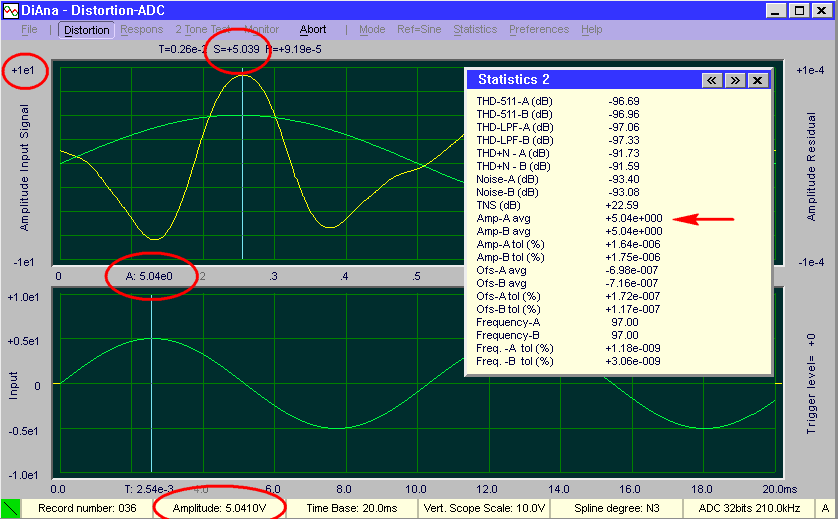Image resolution: width=838 pixels, height=519 pixels.
Task: Click the THD-LPF-B (dB) row
Action: (x=558, y=140)
